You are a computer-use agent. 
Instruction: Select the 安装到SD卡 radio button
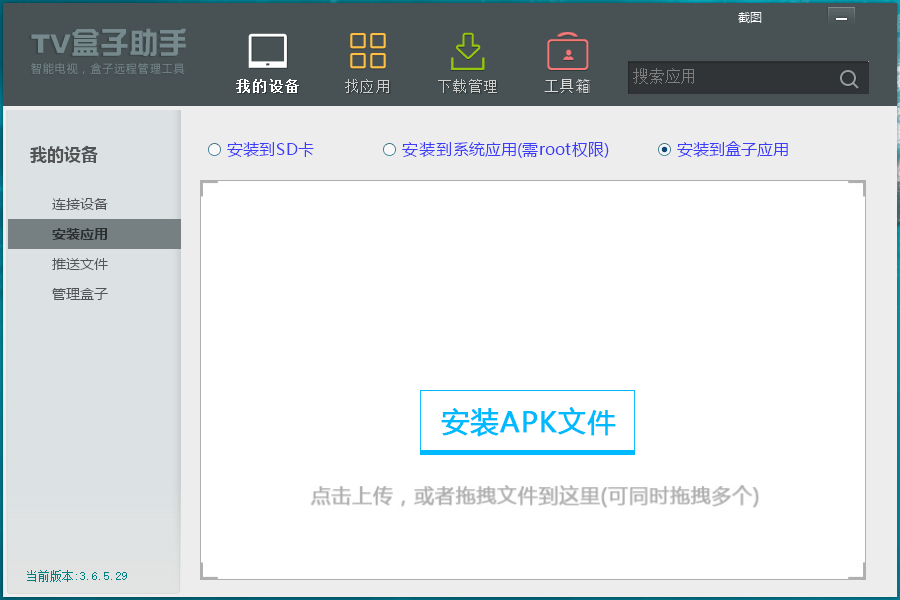click(214, 149)
